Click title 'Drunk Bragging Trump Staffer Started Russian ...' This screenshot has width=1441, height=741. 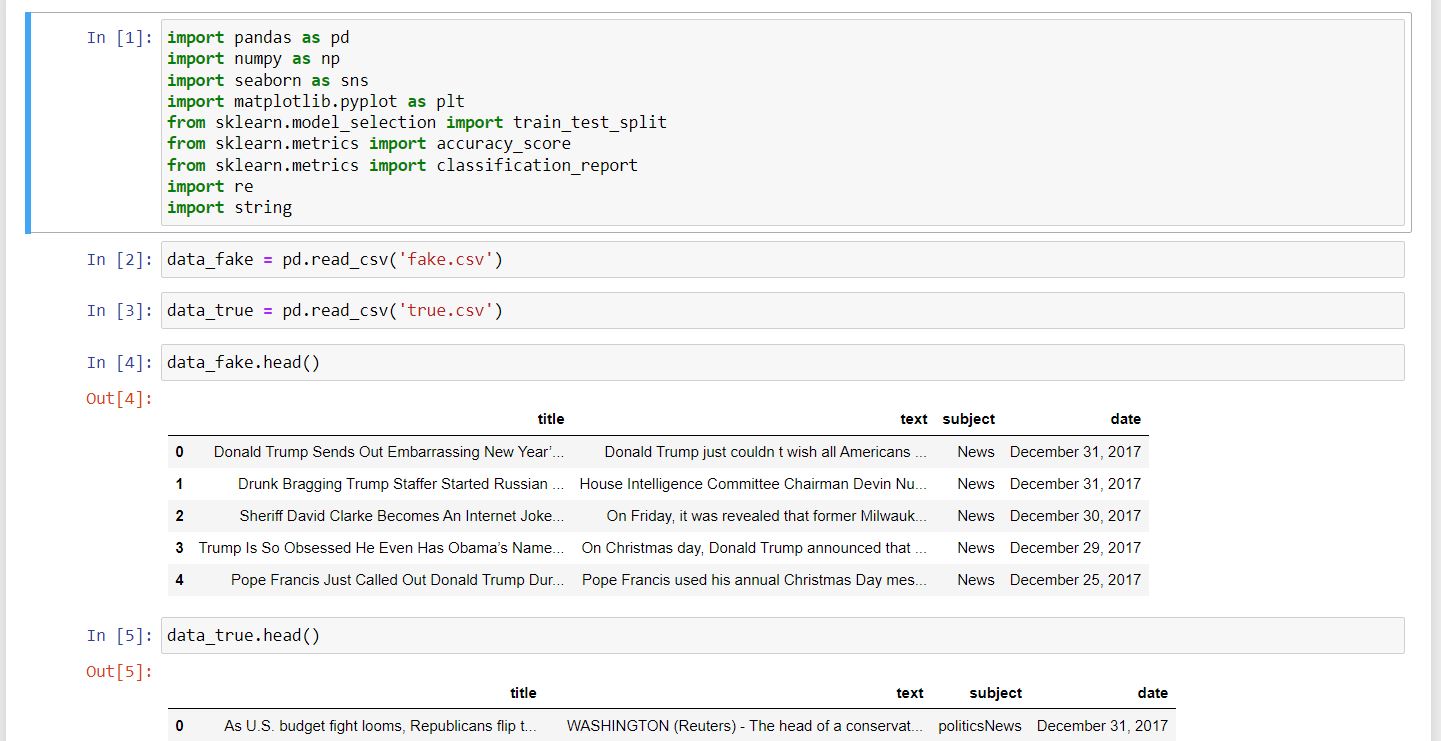pyautogui.click(x=401, y=484)
